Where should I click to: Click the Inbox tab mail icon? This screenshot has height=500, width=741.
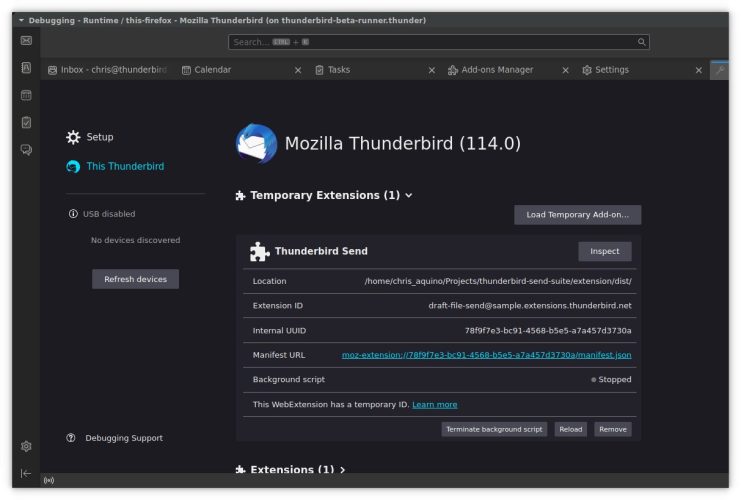coord(52,70)
